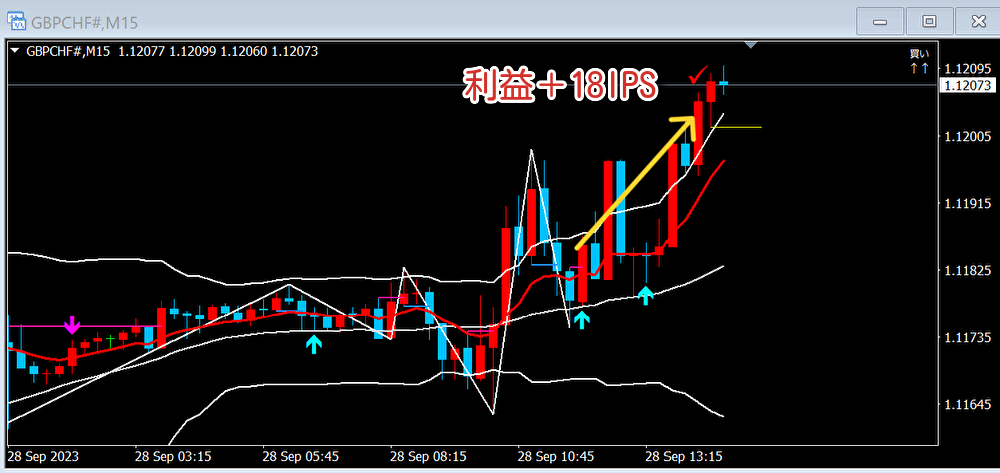Open the chart header dropdown triangle before GBPCHF#,M15

(16, 52)
